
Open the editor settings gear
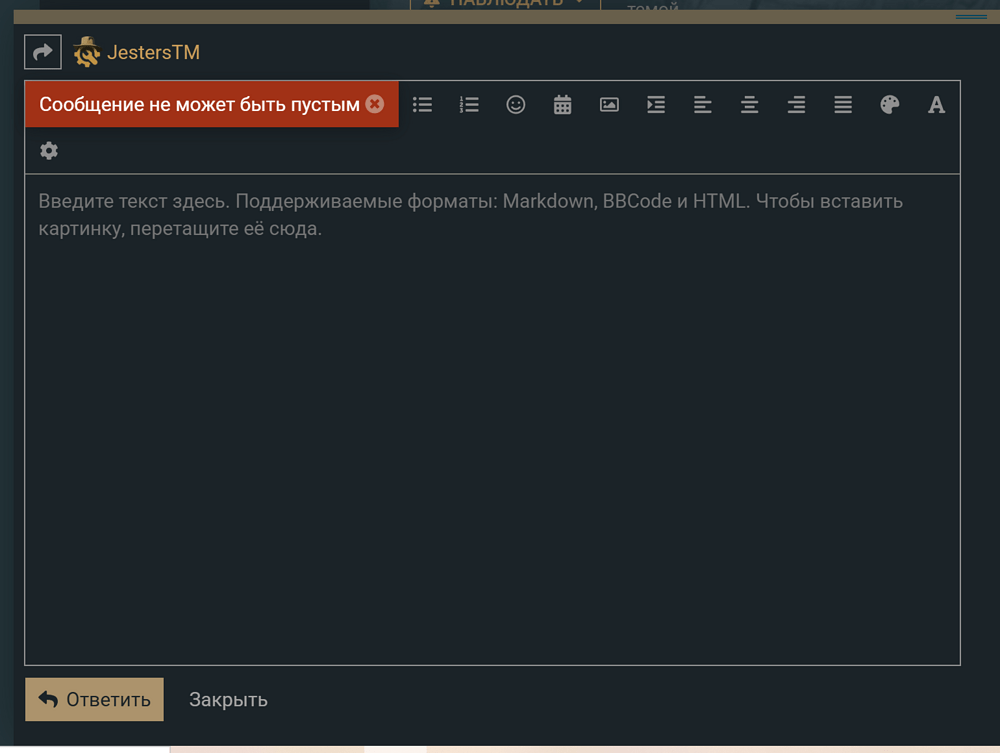tap(49, 151)
